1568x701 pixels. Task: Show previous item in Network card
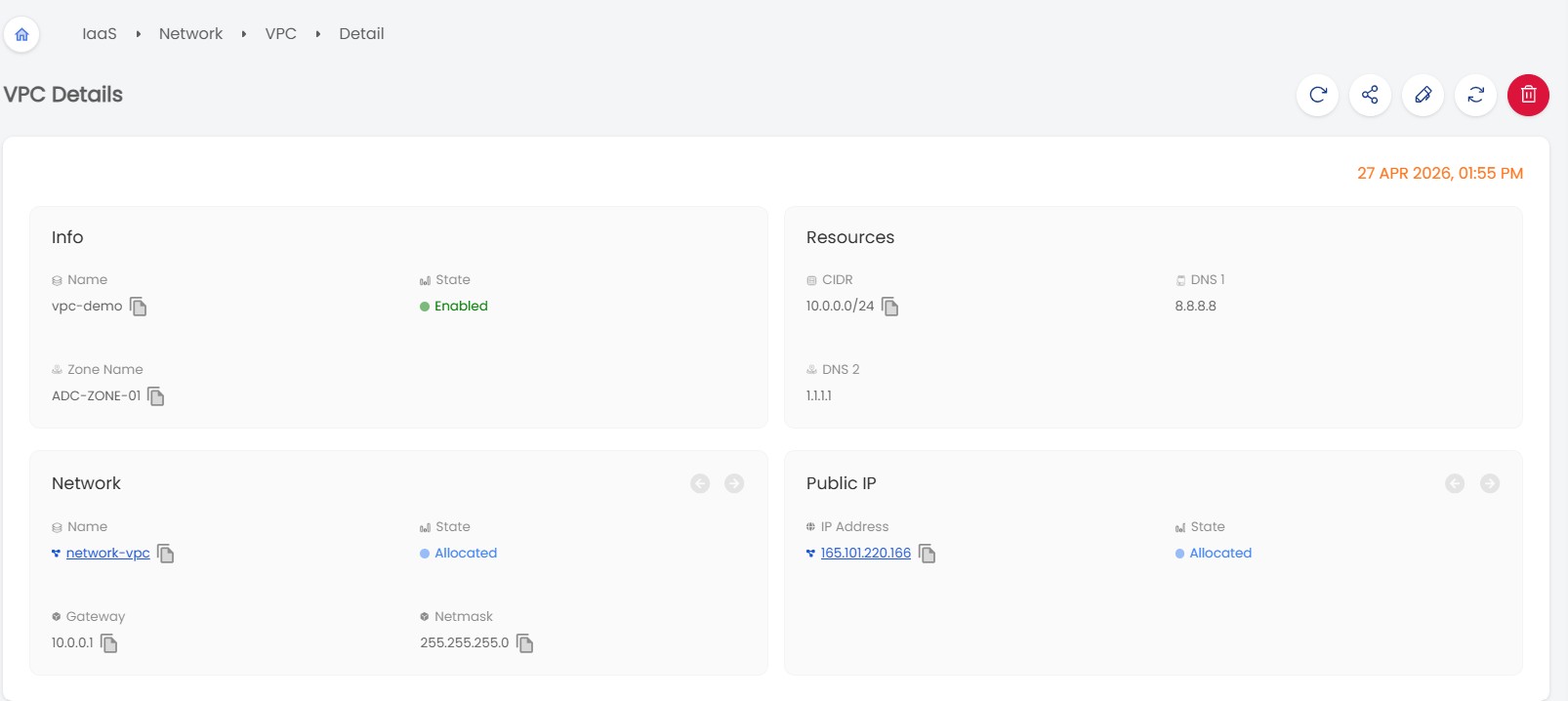[700, 483]
